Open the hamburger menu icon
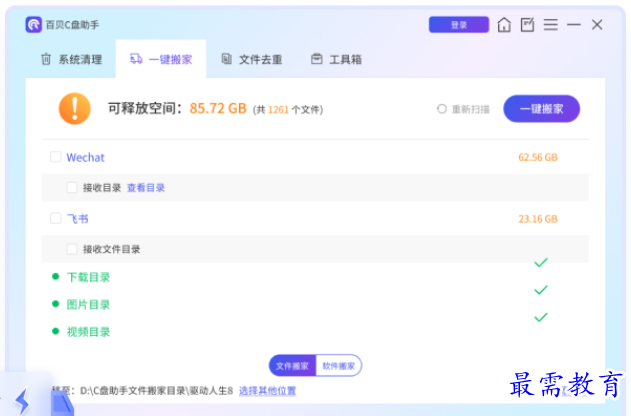The height and width of the screenshot is (416, 631). coord(551,25)
